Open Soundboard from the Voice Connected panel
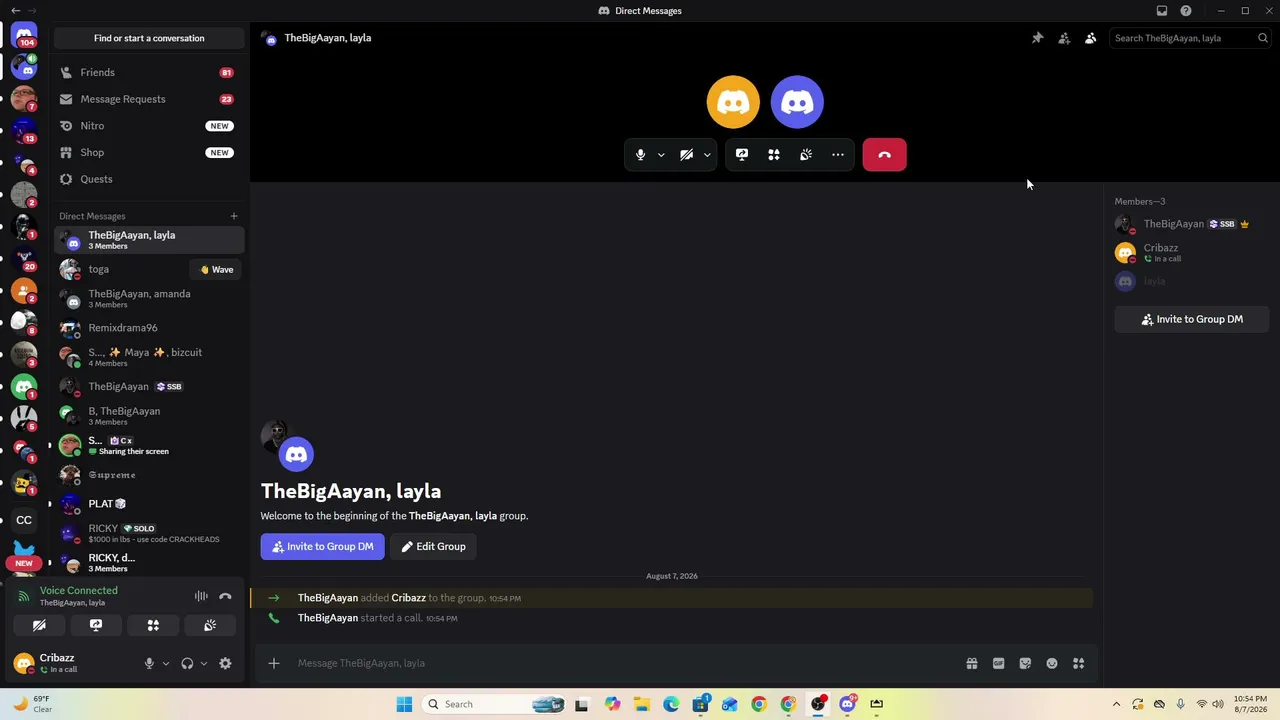The height and width of the screenshot is (720, 1280). [x=210, y=625]
